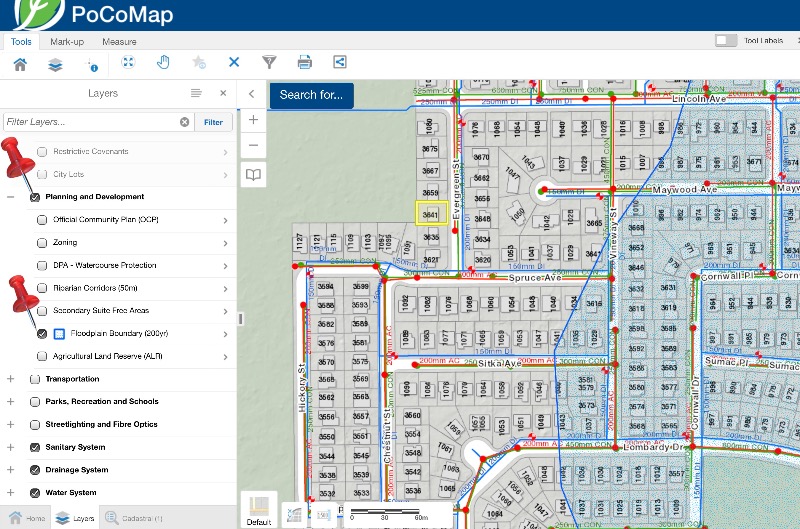Viewport: 800px width, 529px height.
Task: Open the Layers bottom panel tab
Action: tap(75, 518)
